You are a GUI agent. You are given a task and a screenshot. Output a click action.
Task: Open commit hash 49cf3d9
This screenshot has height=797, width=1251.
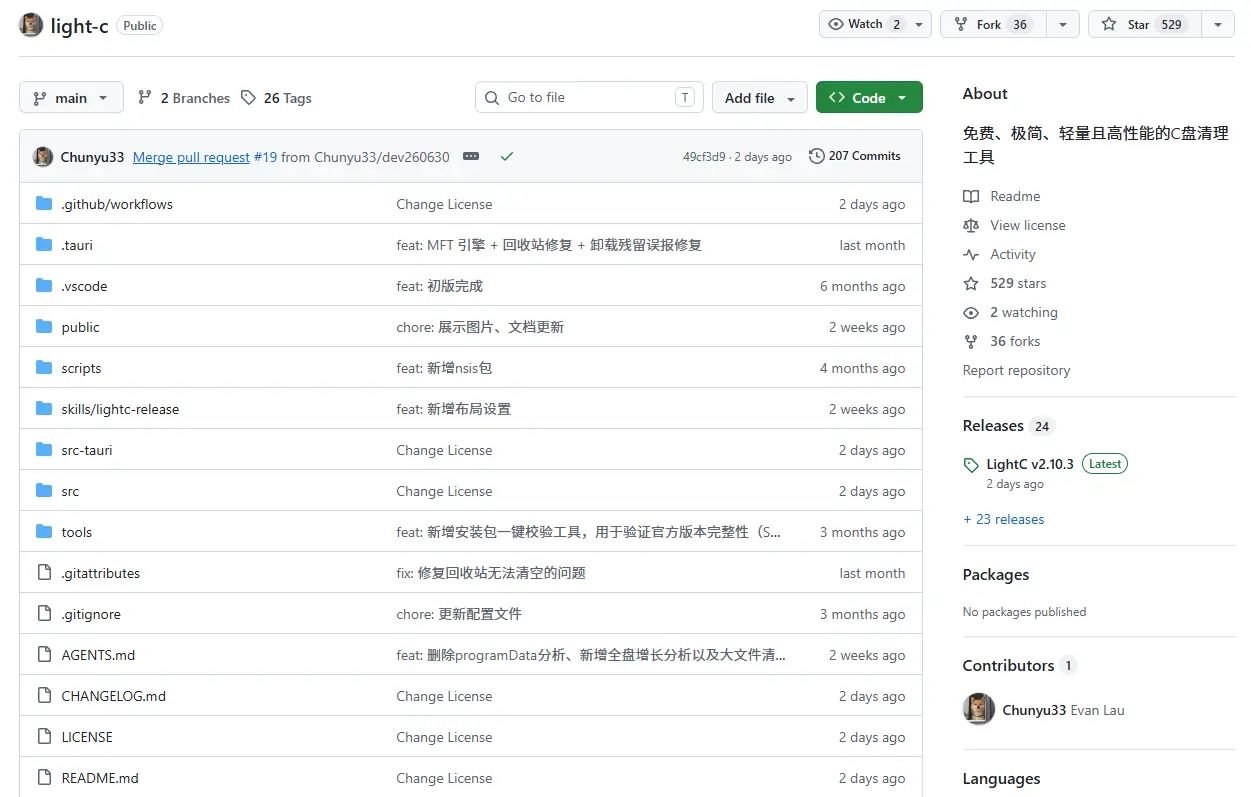coord(704,157)
